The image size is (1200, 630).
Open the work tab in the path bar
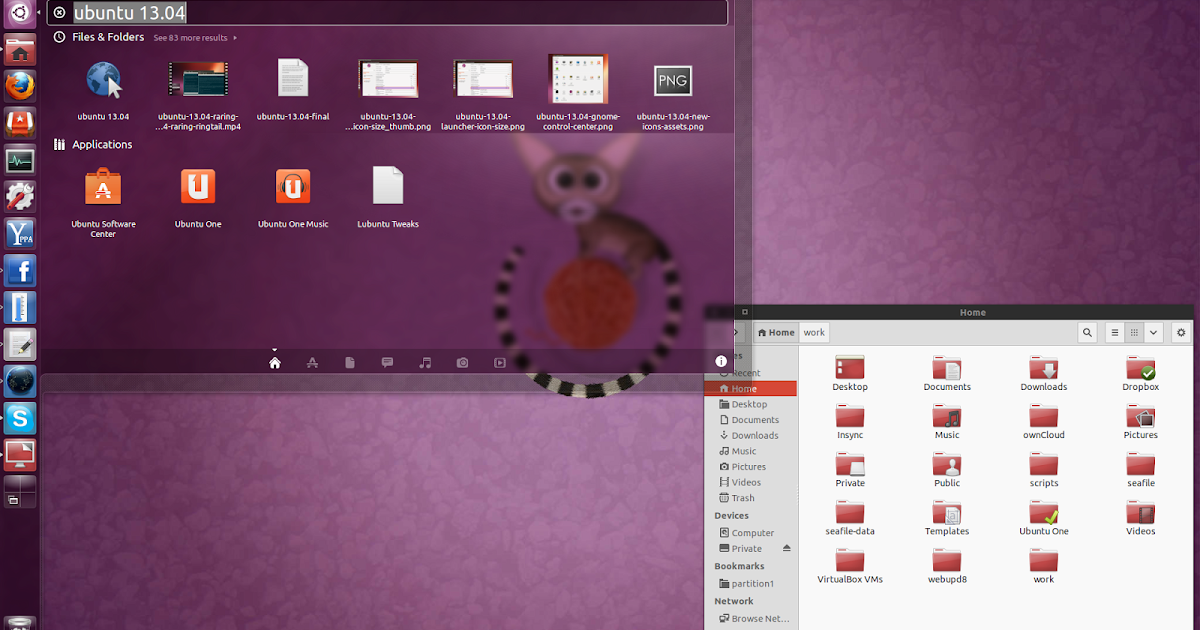click(813, 332)
